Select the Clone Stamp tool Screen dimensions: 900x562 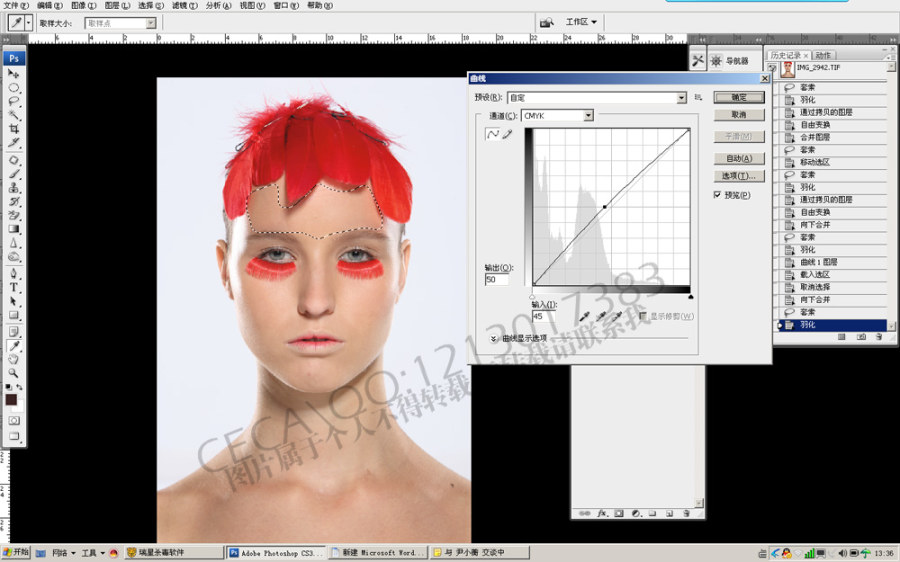[x=14, y=188]
